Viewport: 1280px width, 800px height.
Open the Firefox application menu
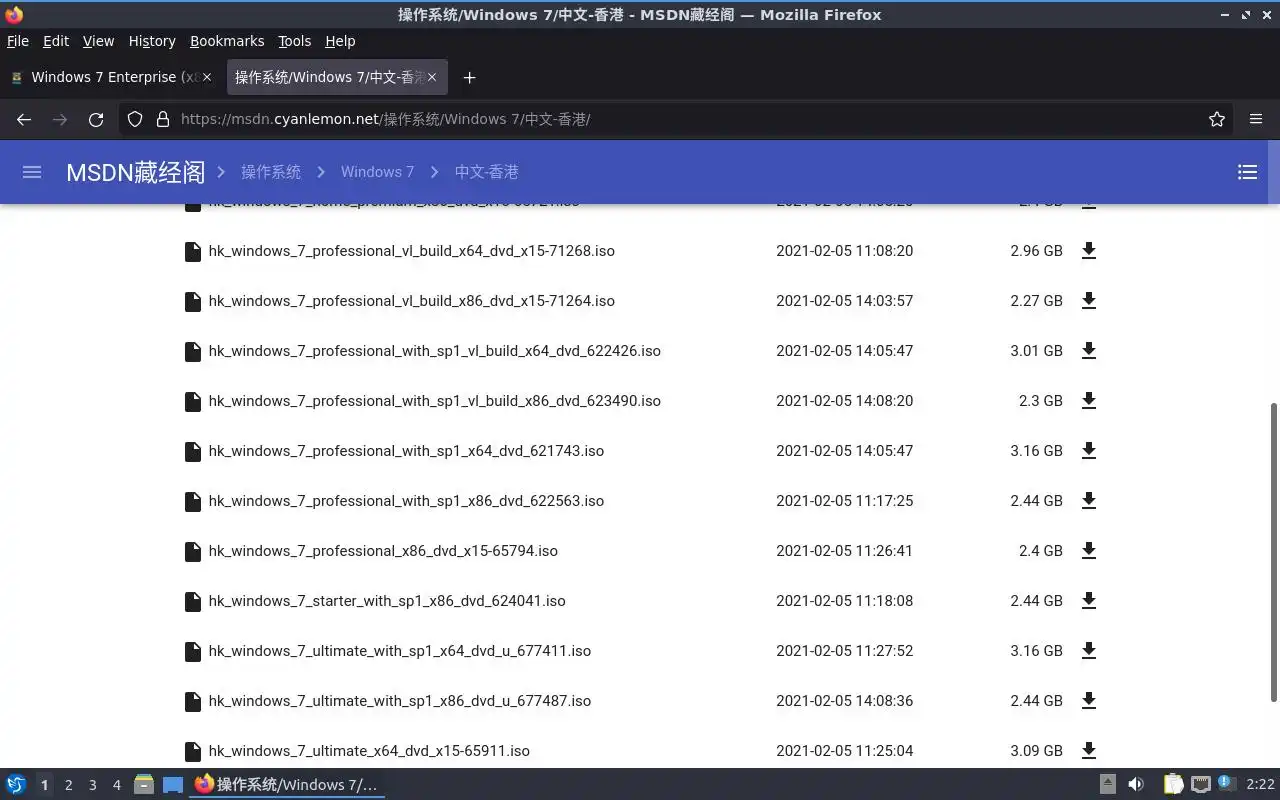(x=1256, y=119)
